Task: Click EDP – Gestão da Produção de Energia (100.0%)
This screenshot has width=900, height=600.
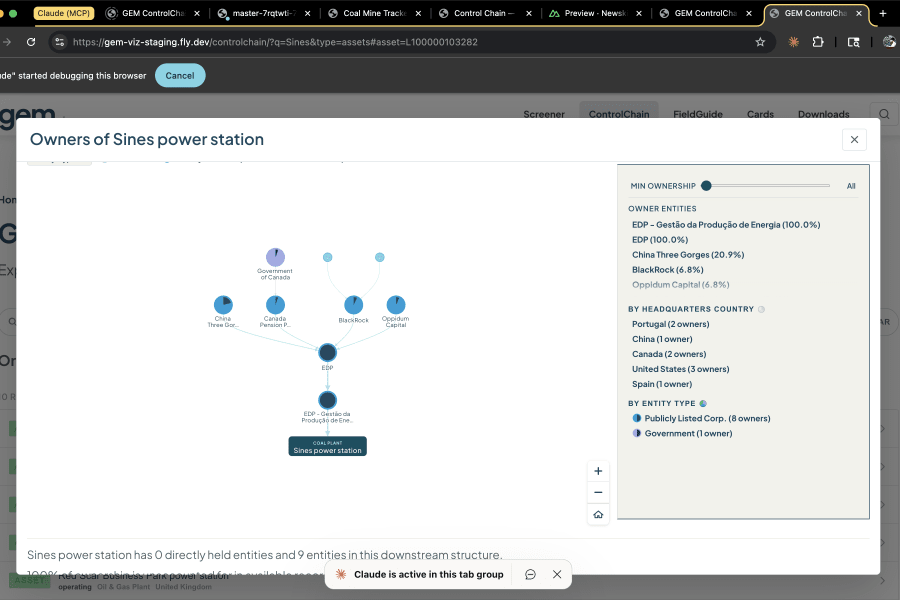Action: tap(726, 225)
